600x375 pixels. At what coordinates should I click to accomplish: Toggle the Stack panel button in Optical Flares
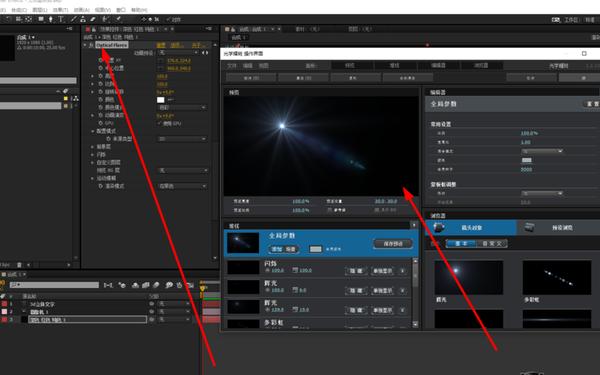[395, 65]
